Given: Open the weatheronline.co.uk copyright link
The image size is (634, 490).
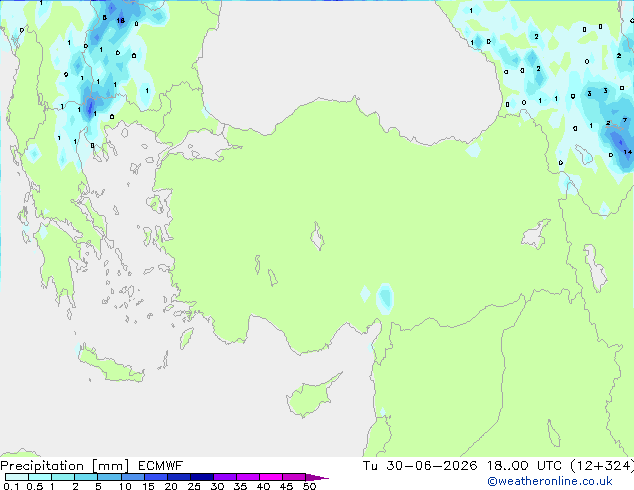Looking at the screenshot, I should (550, 481).
